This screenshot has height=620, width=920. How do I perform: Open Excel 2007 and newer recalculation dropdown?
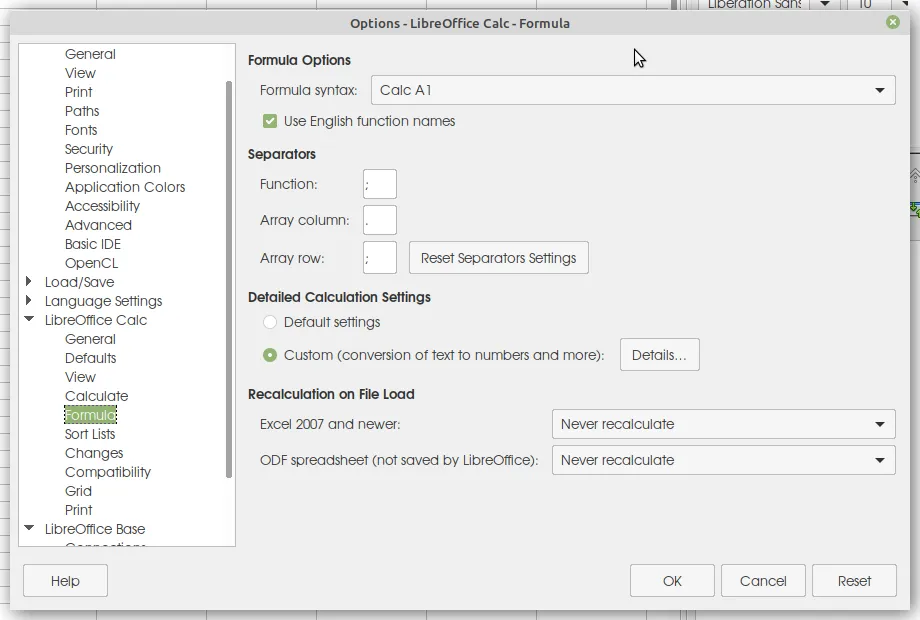tap(723, 424)
